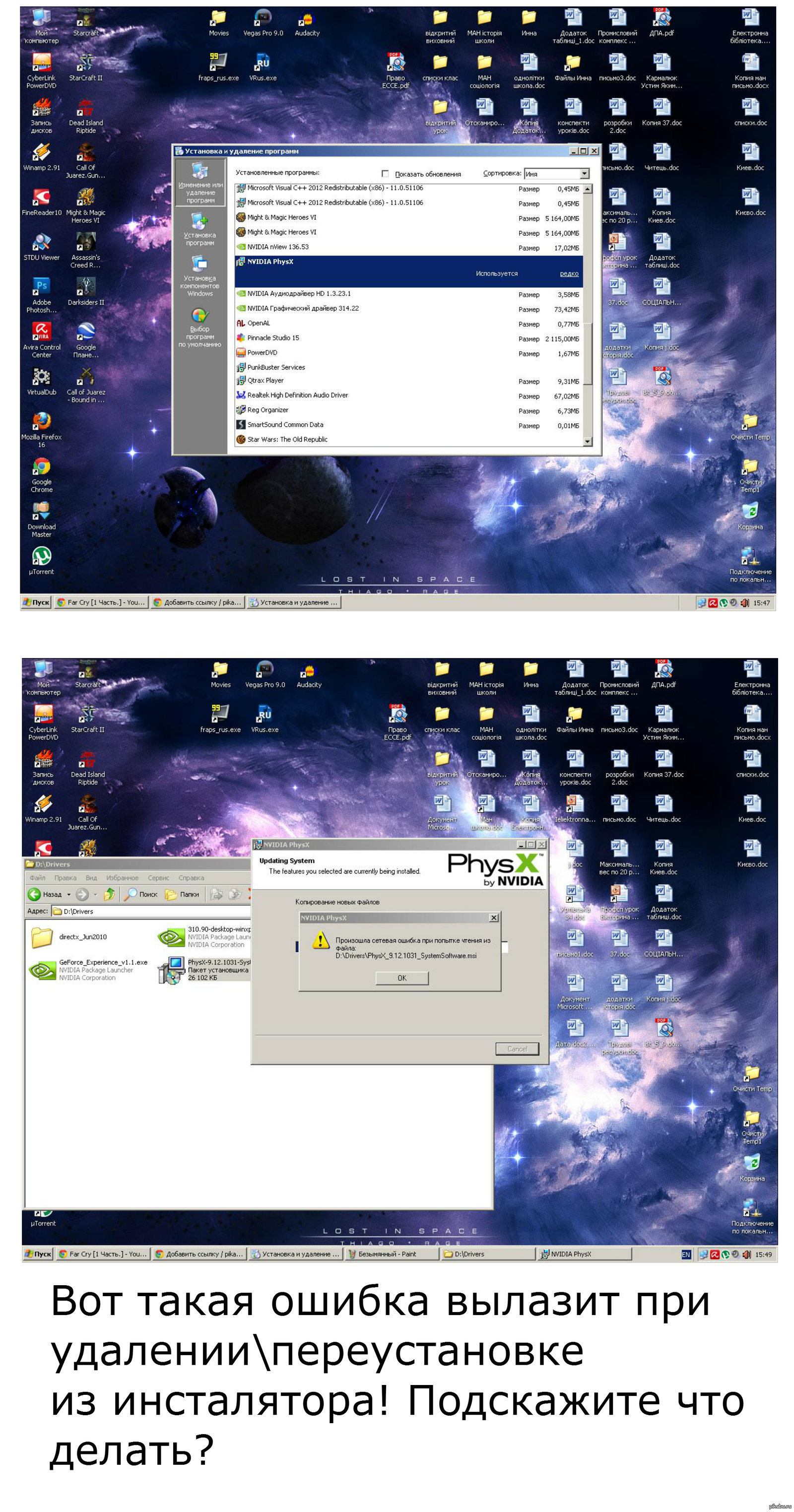The image size is (794, 1512).
Task: Click the GeForce_Experience_v1.1.exe file icon
Action: (x=42, y=970)
